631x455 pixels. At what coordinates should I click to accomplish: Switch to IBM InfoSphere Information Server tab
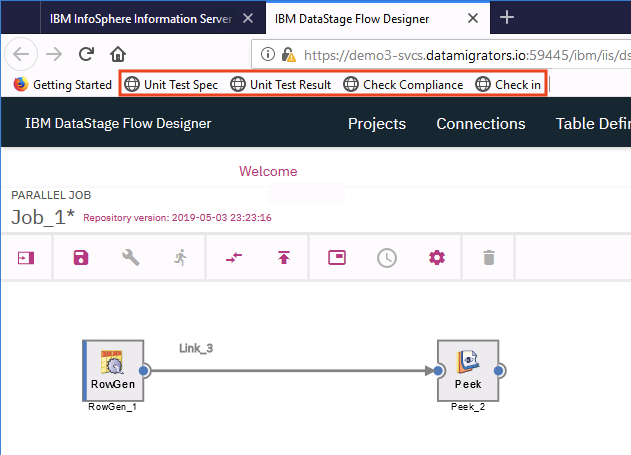tap(140, 18)
